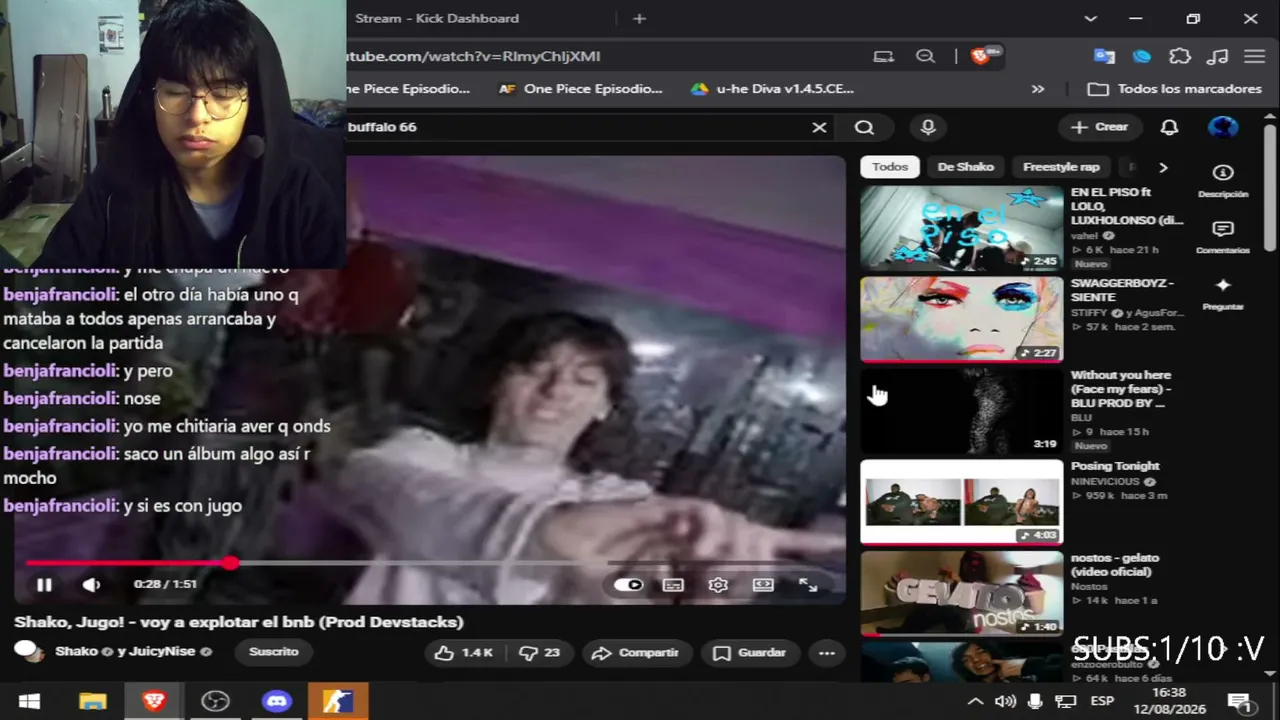The height and width of the screenshot is (720, 1280).
Task: Enter fullscreen video mode
Action: 808,585
